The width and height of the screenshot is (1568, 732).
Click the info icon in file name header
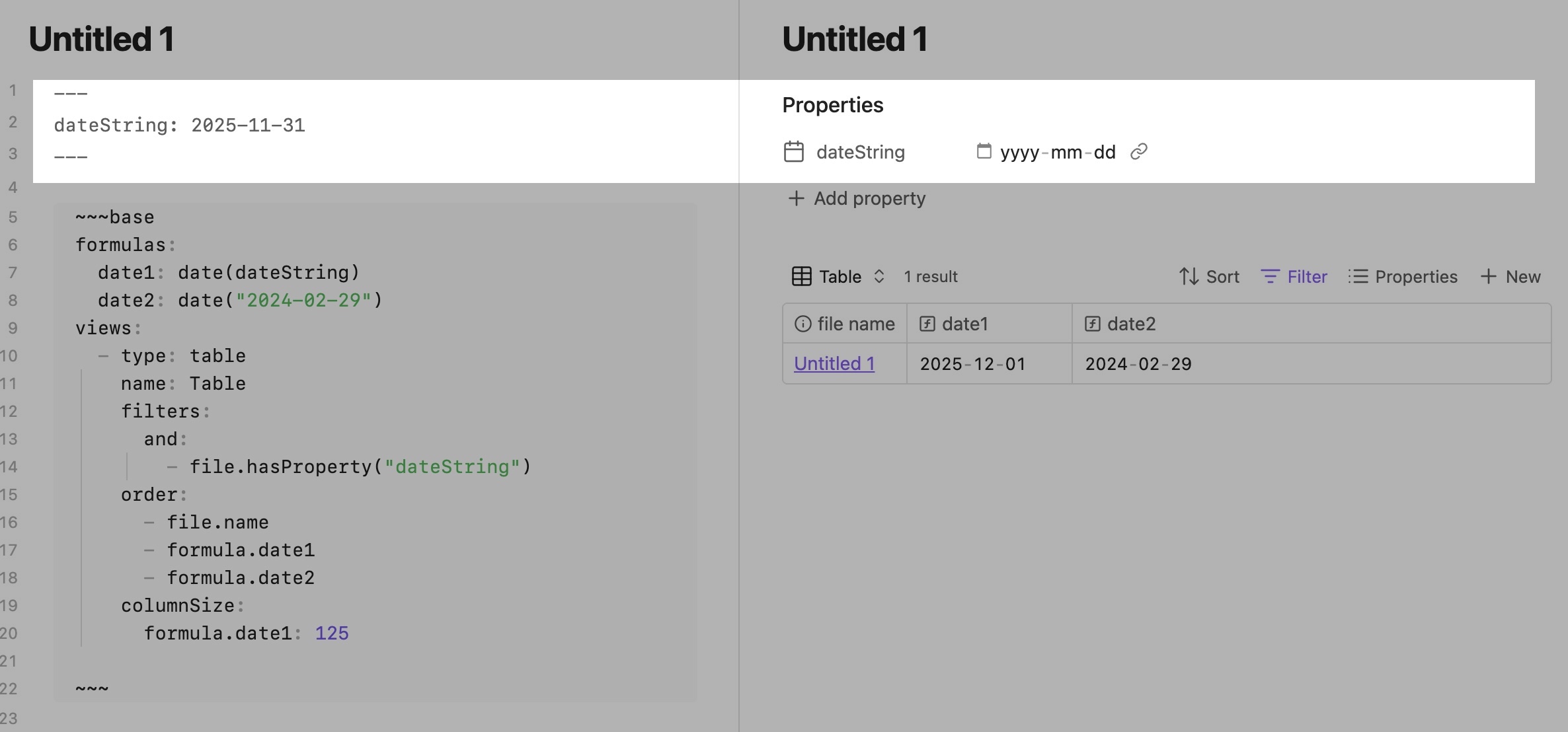[x=803, y=324]
